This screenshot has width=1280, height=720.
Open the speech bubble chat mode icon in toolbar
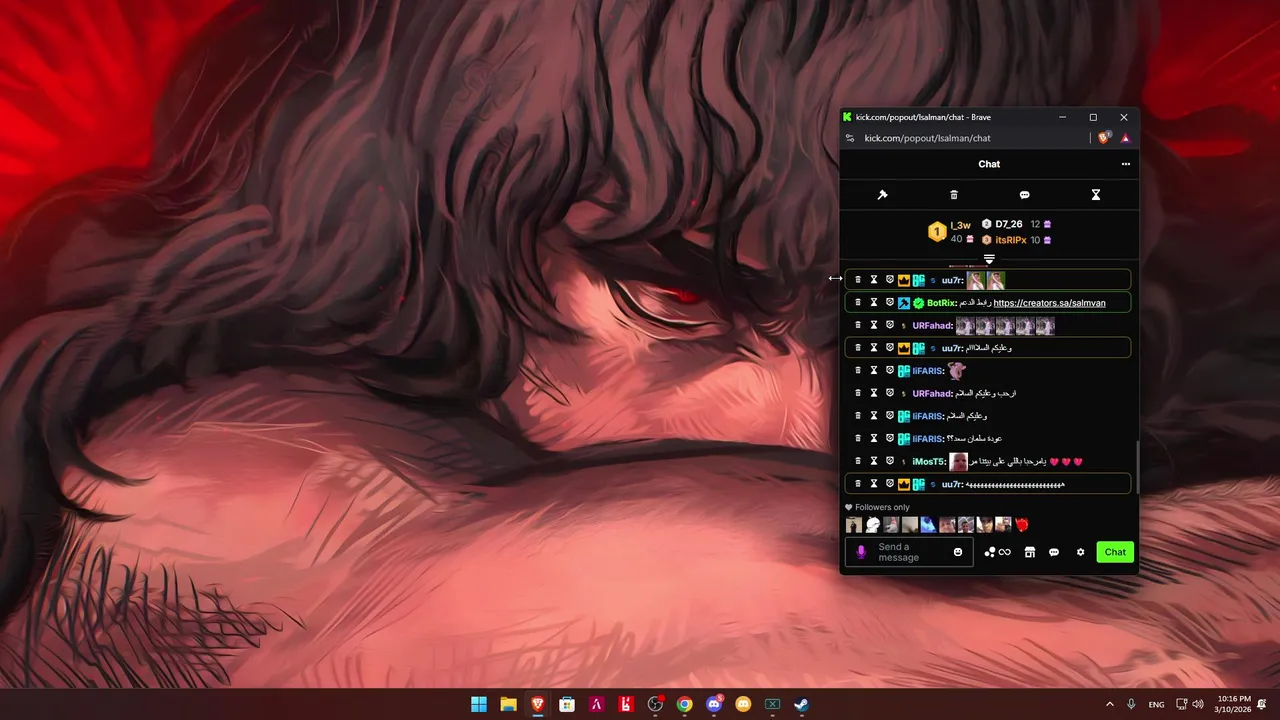coord(1024,195)
